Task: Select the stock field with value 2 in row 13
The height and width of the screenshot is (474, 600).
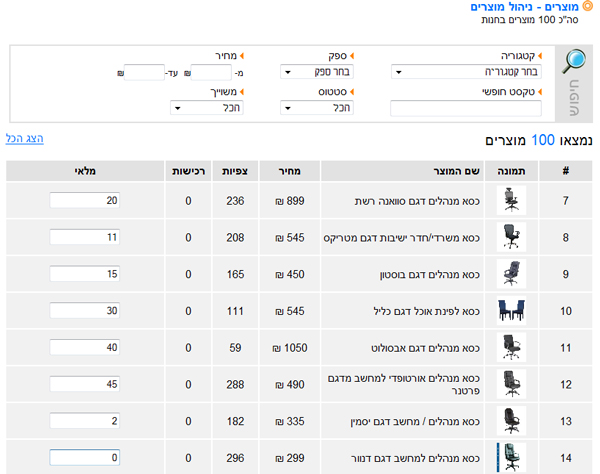Action: 85,421
